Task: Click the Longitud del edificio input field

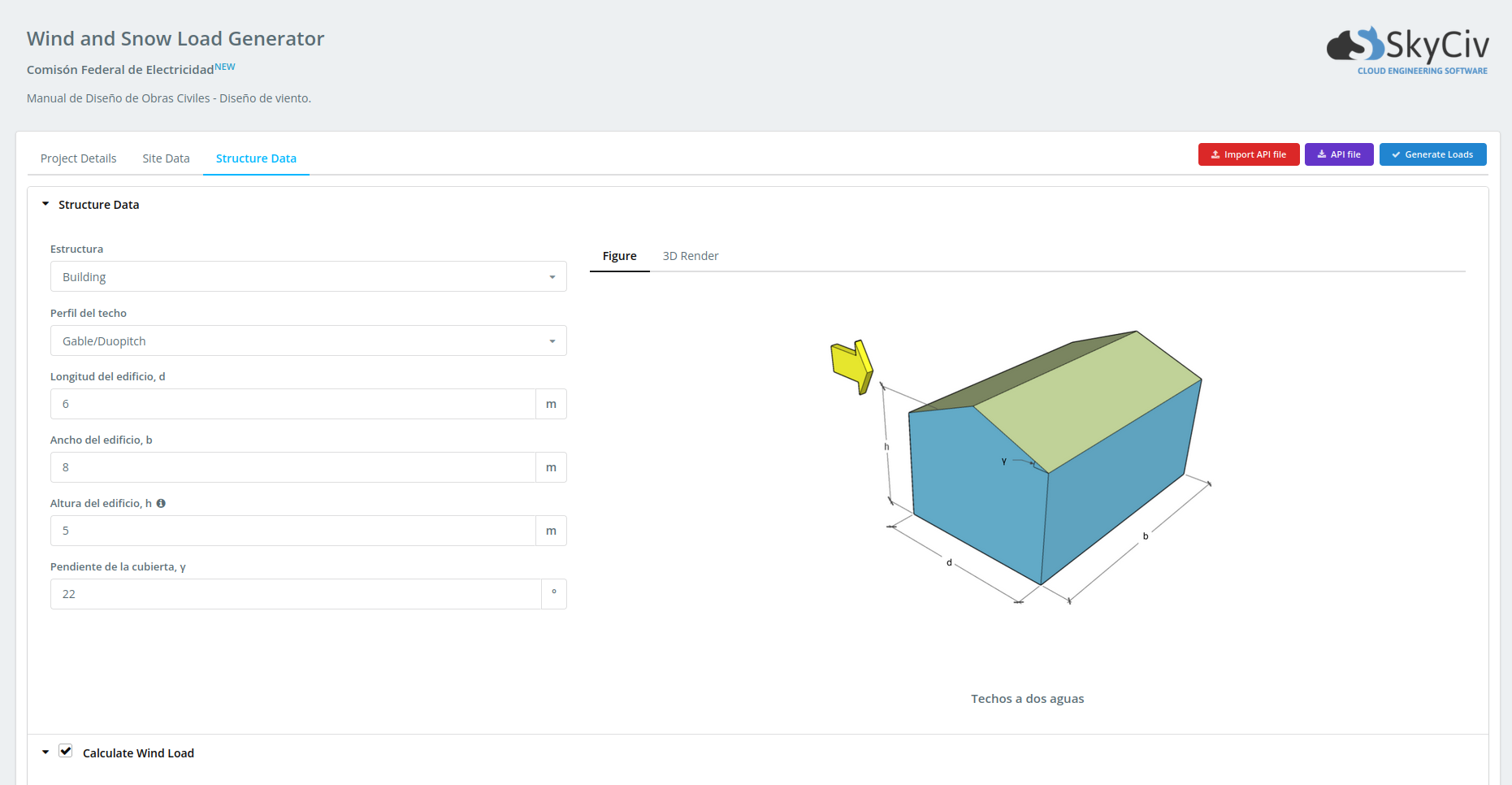Action: click(x=292, y=404)
